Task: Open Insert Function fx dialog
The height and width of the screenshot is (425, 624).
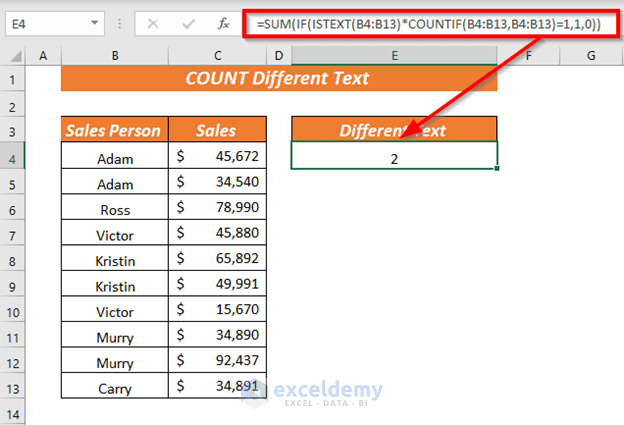Action: point(219,22)
